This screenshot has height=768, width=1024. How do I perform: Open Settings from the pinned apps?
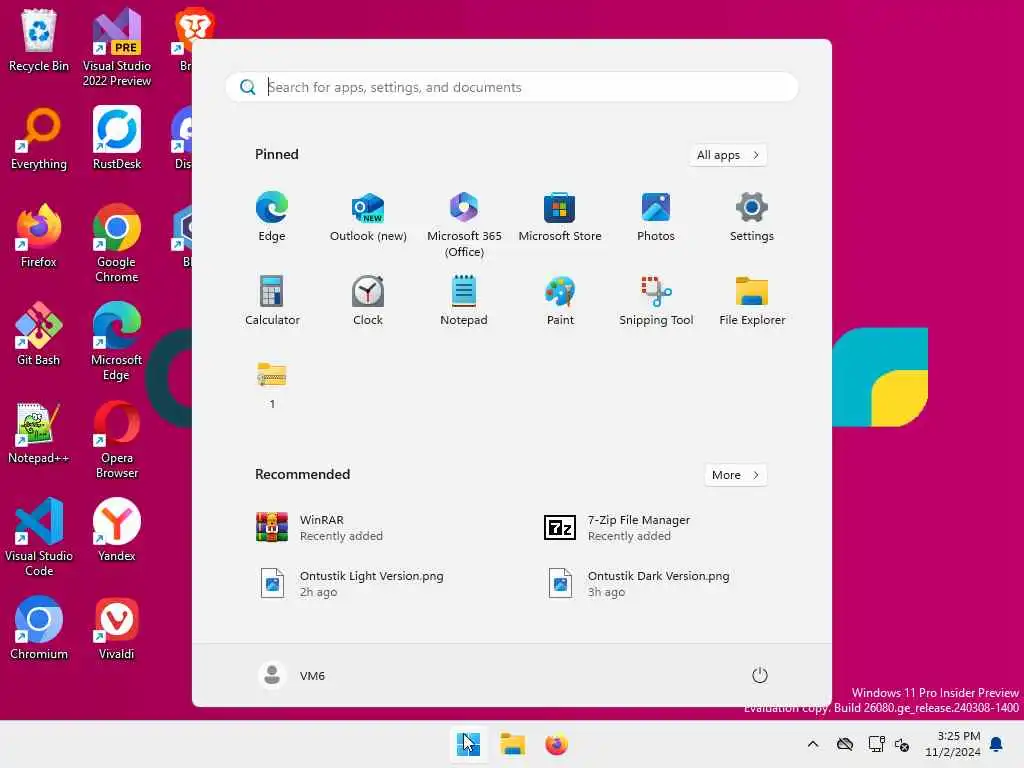pyautogui.click(x=752, y=217)
